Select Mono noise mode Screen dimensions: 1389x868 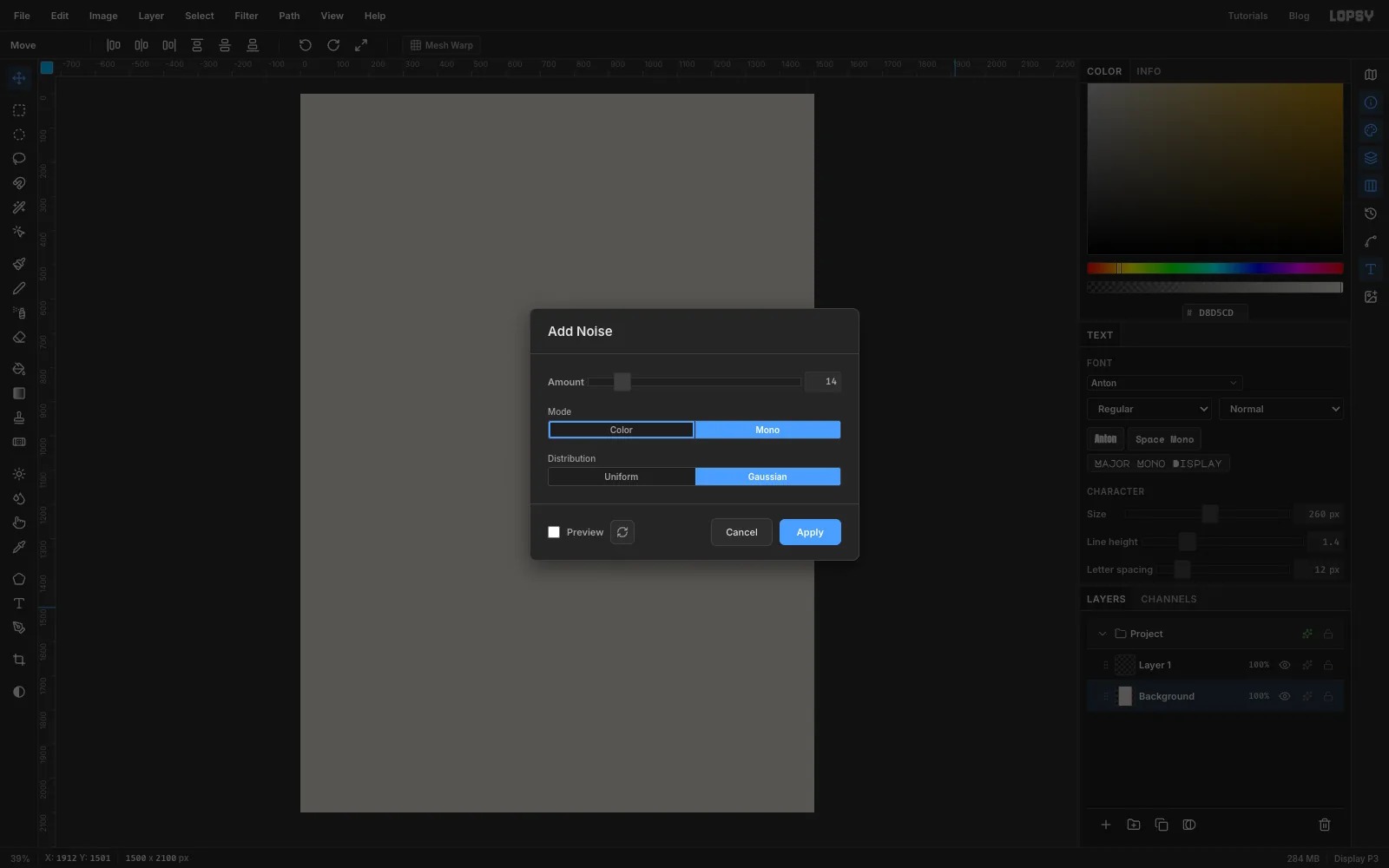point(767,430)
